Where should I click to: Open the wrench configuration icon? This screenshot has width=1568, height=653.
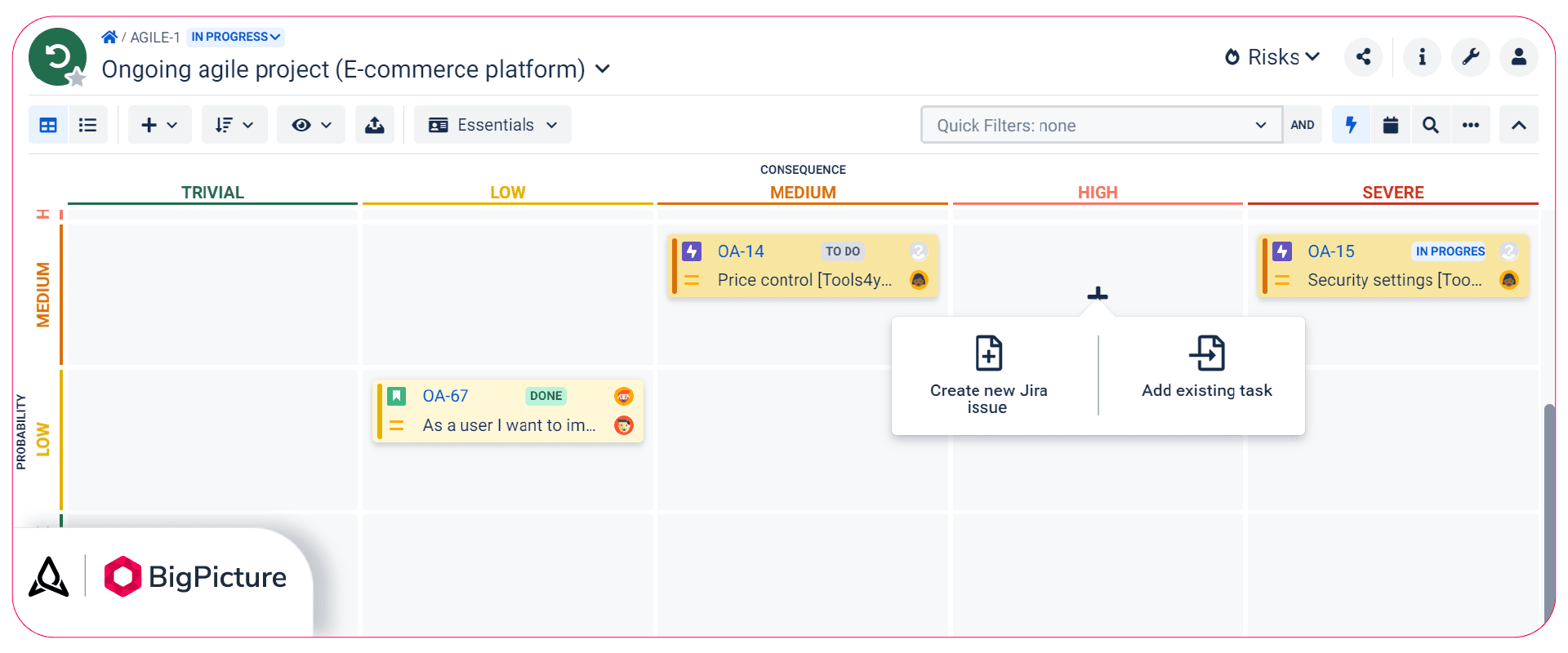tap(1471, 57)
